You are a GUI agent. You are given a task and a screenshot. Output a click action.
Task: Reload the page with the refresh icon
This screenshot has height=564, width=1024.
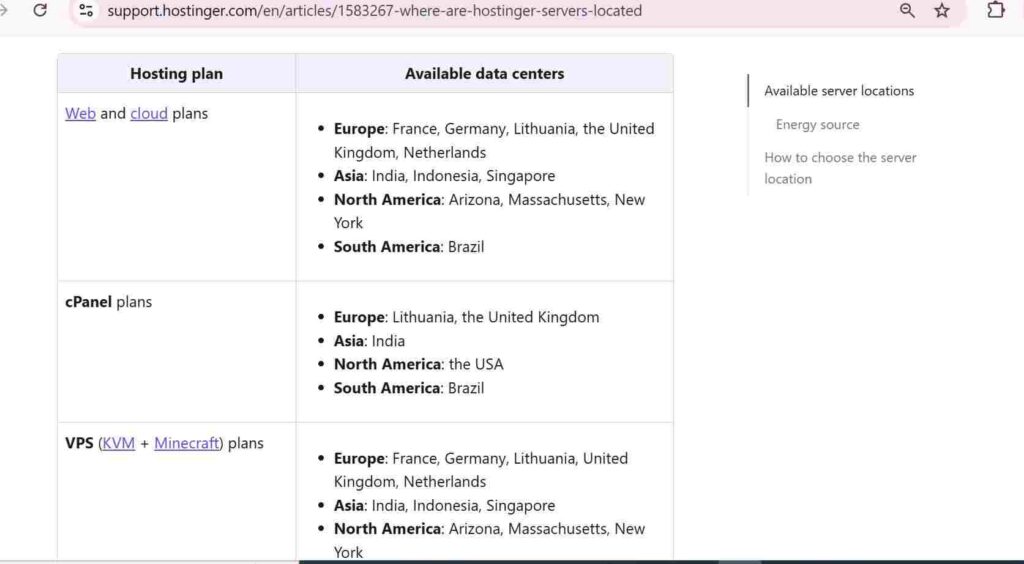tap(40, 10)
